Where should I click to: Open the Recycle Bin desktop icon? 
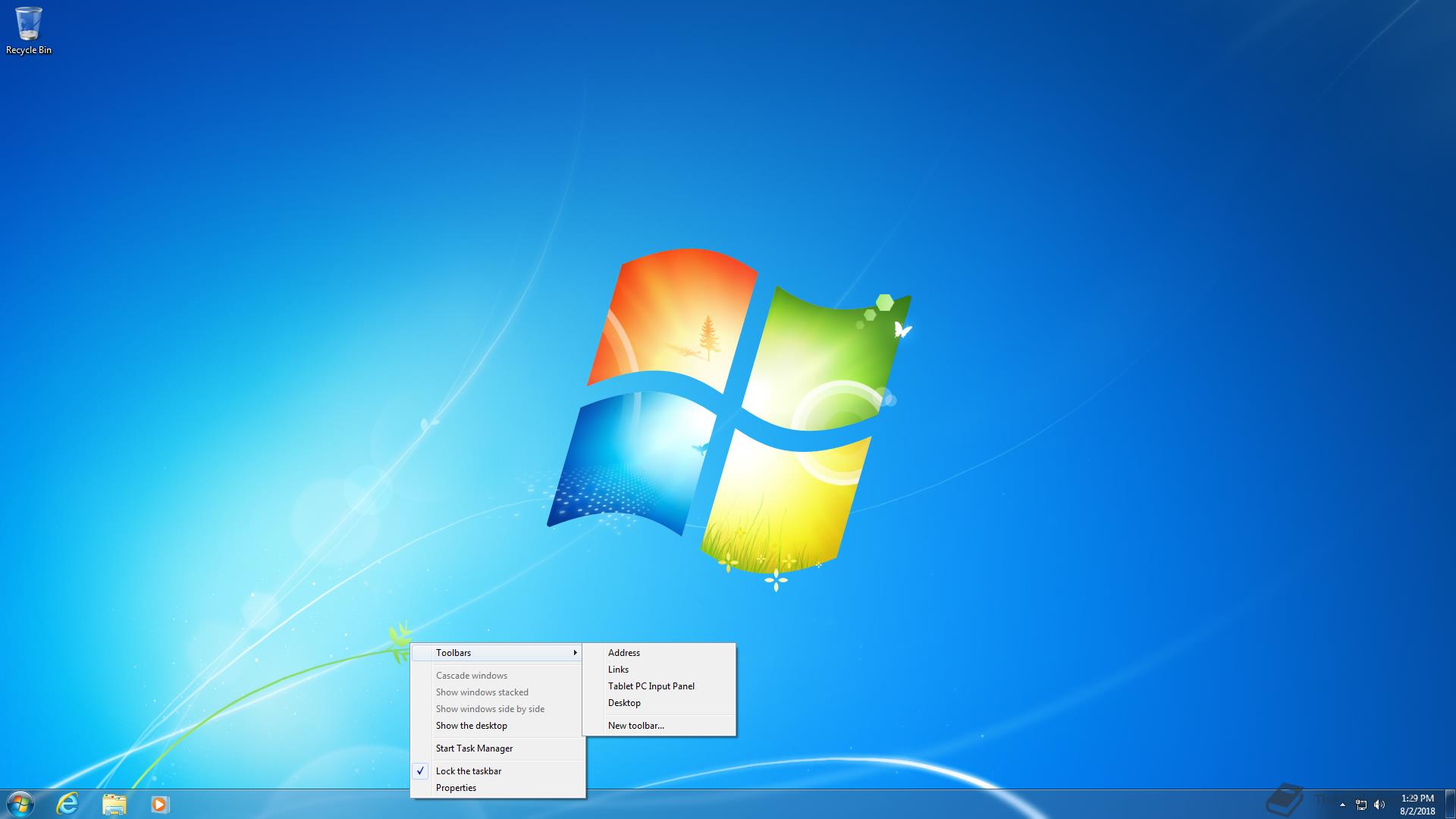pyautogui.click(x=29, y=30)
